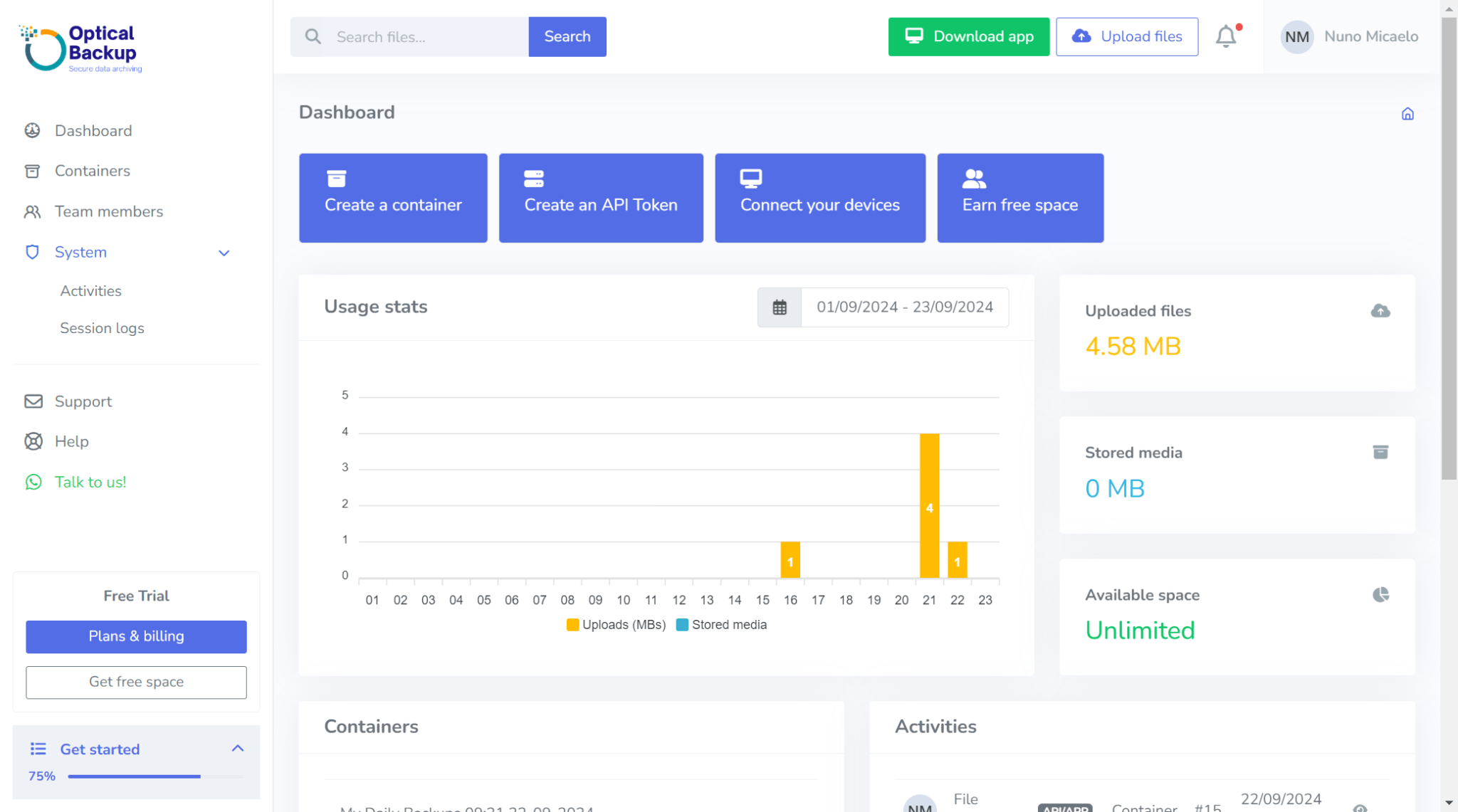1458x812 pixels.
Task: Click the home breadcrumb icon
Action: tap(1407, 114)
